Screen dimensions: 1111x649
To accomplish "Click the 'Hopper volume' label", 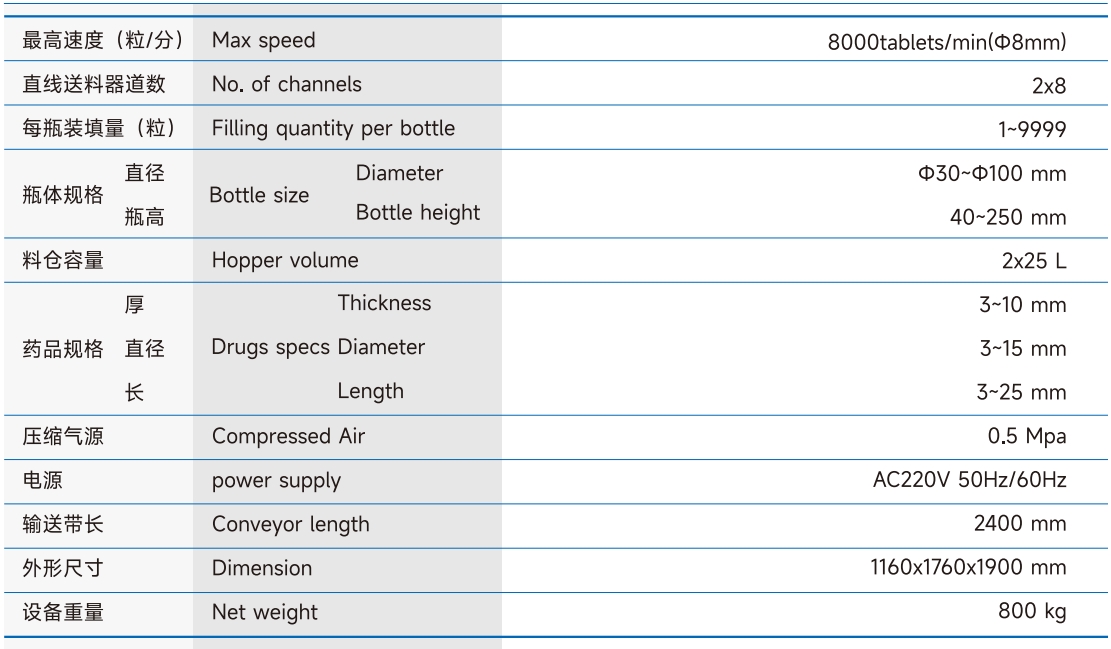I will click(x=284, y=261).
